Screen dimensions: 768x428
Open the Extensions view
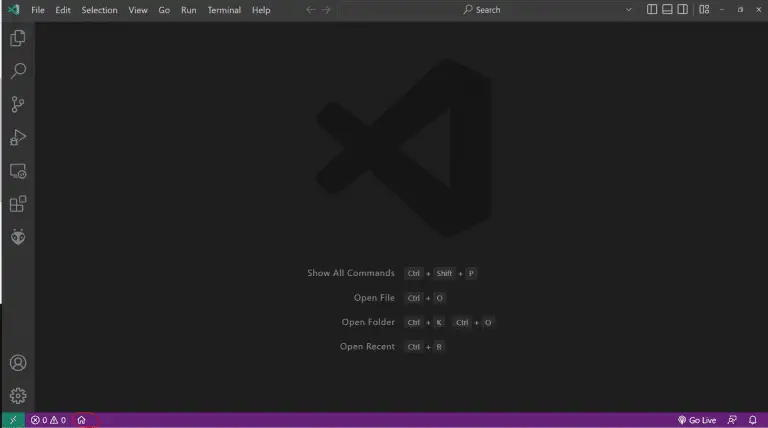point(17,204)
